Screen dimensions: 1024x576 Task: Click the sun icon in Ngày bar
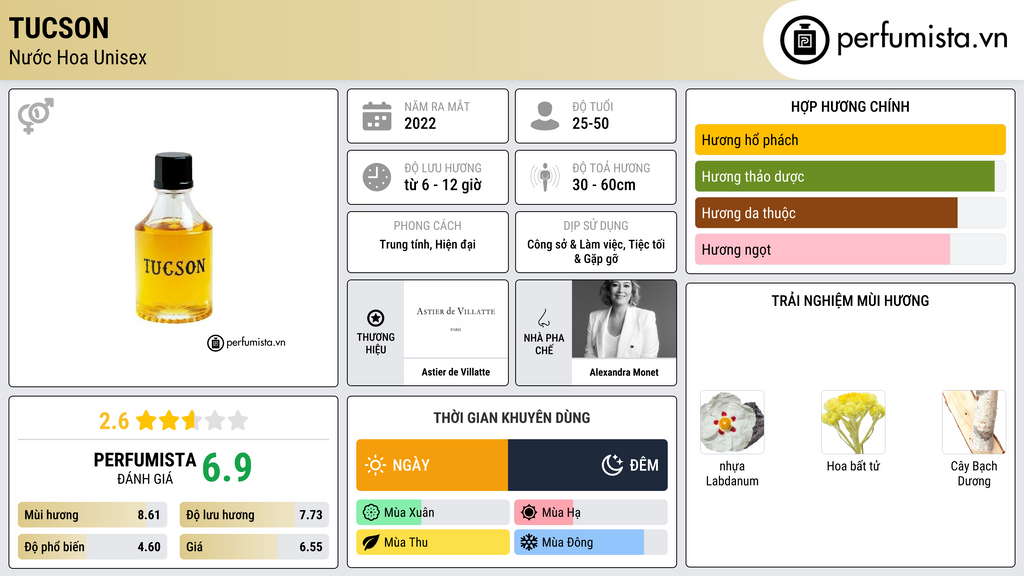tap(376, 465)
